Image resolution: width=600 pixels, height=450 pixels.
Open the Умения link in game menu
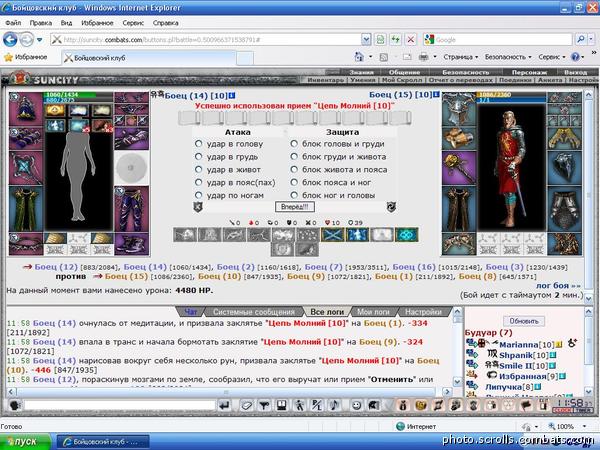362,80
